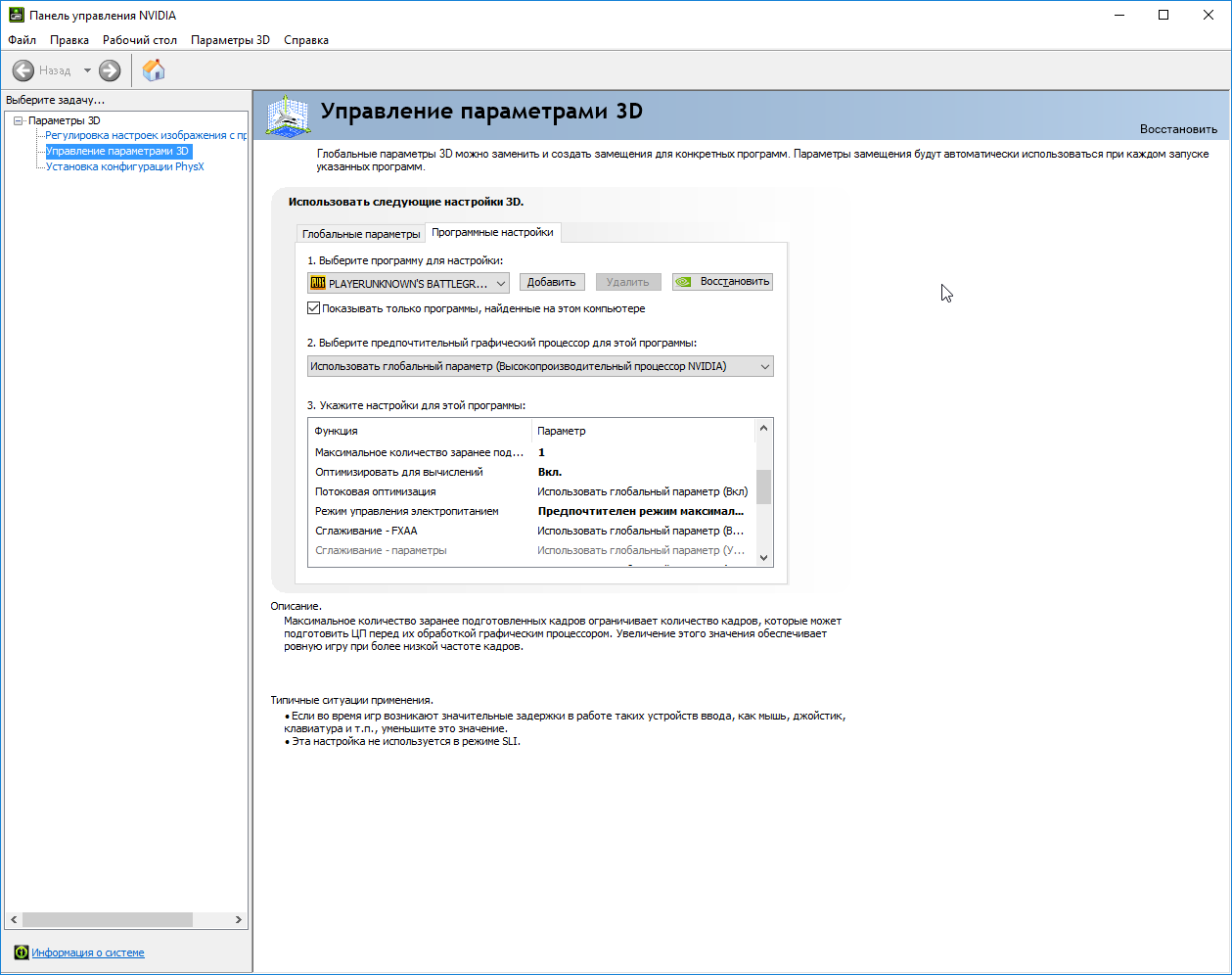
Task: Select Управление параметрами 3D tree item
Action: 118,151
